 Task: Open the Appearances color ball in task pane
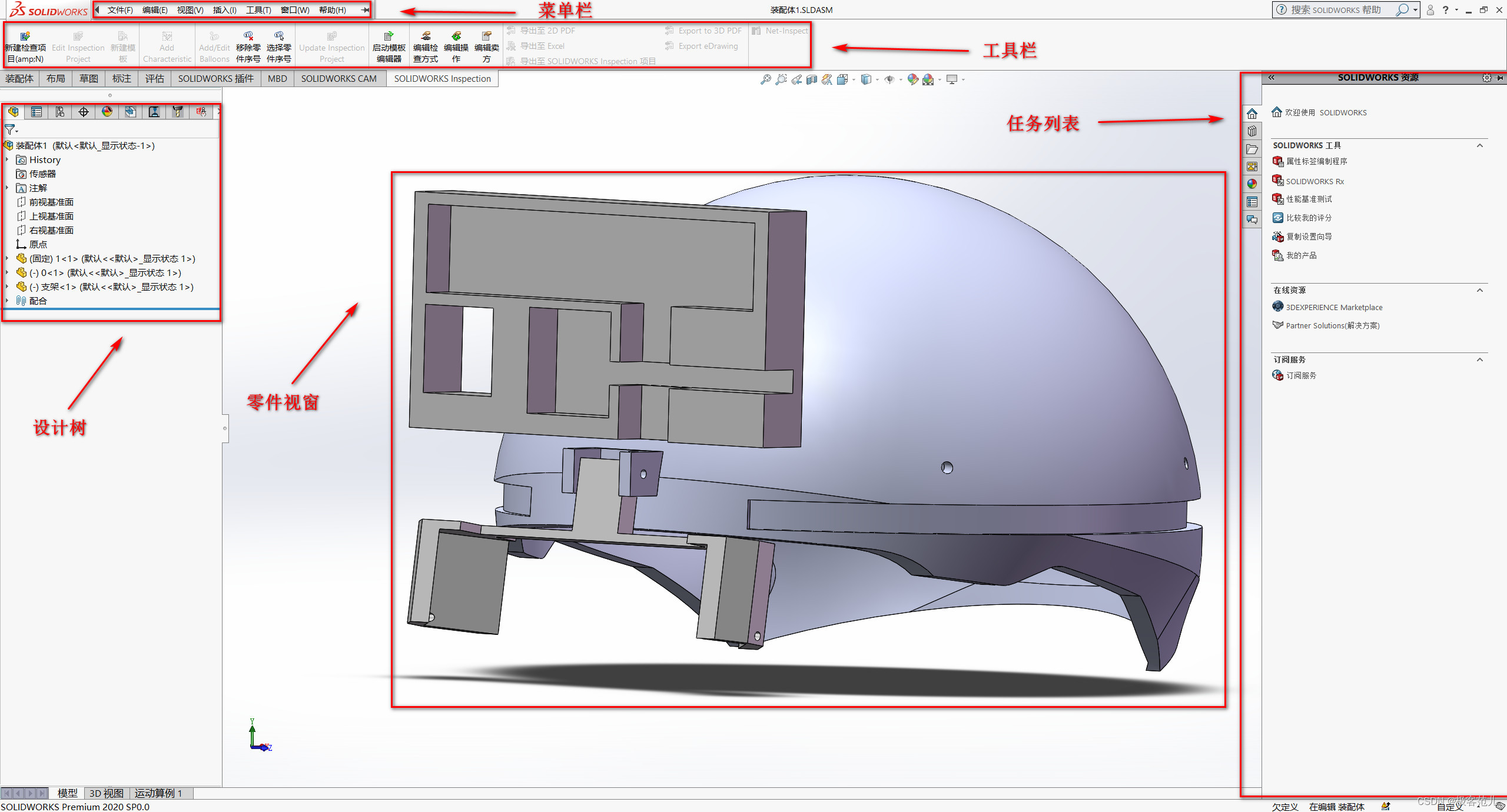tap(1252, 184)
